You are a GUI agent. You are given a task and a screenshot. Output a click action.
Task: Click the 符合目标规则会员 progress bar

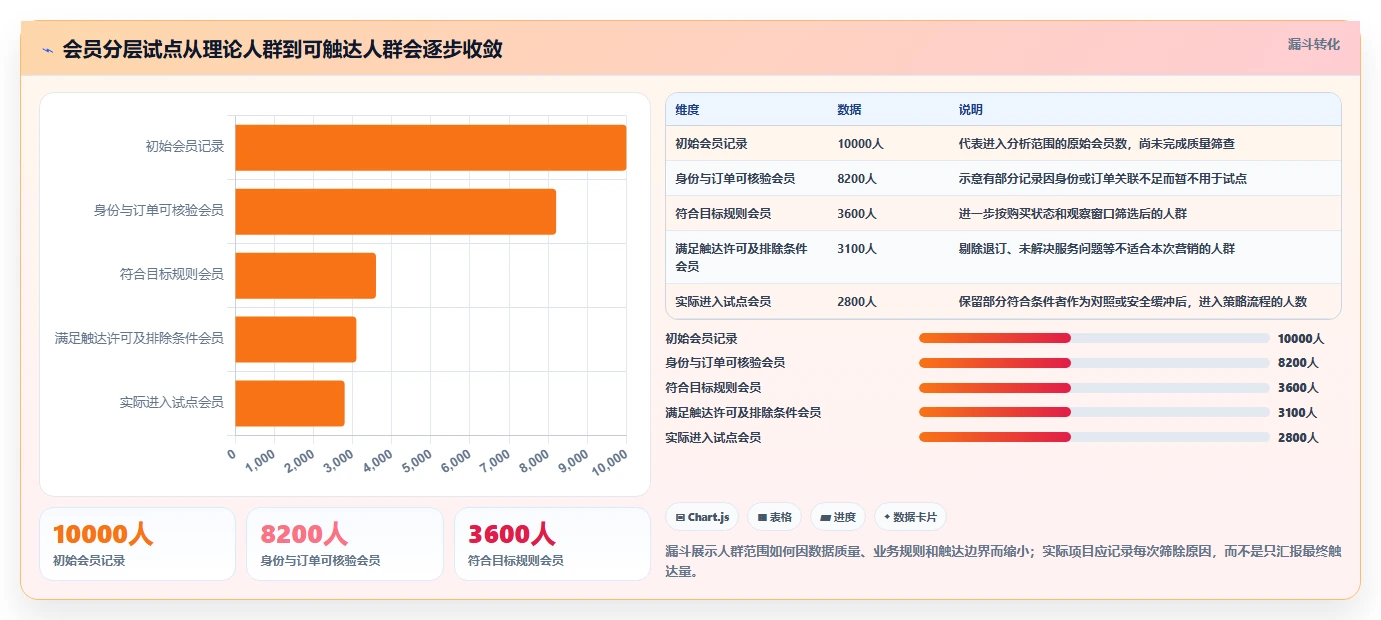tap(1094, 388)
